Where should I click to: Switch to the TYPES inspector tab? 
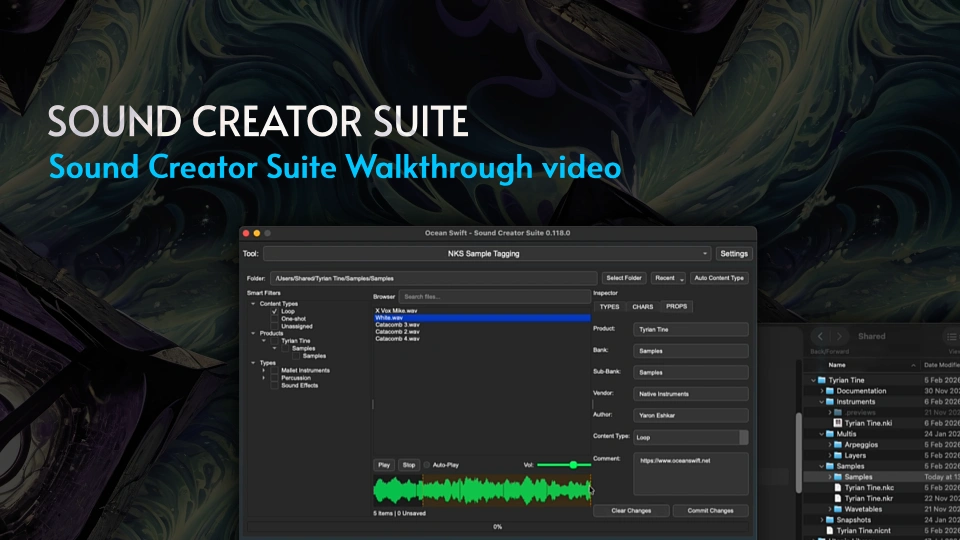pyautogui.click(x=609, y=307)
